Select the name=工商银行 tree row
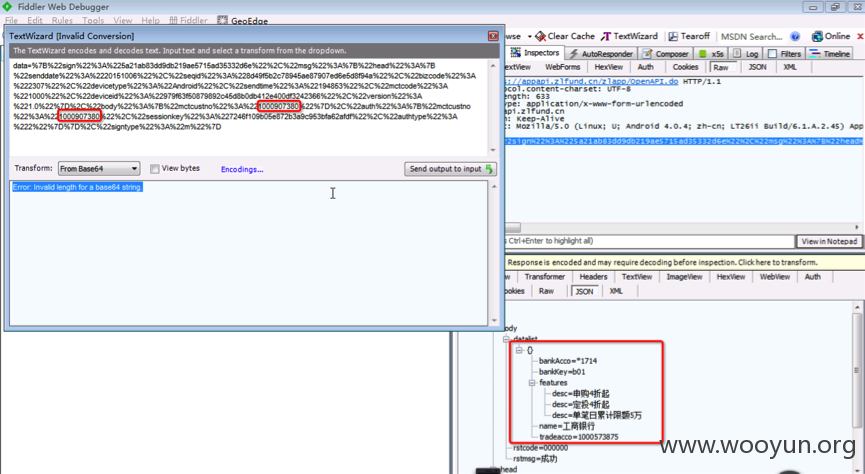865x474 pixels. [x=567, y=426]
